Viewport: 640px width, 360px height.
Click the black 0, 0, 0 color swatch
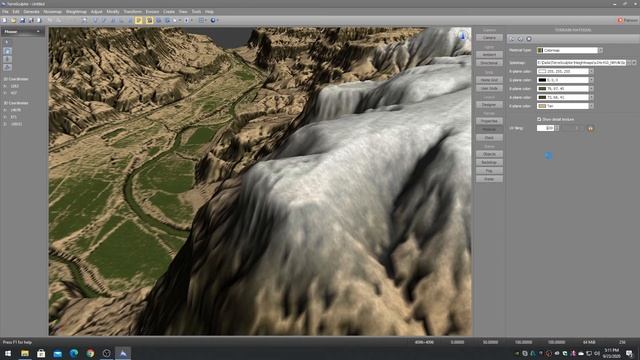[542, 80]
